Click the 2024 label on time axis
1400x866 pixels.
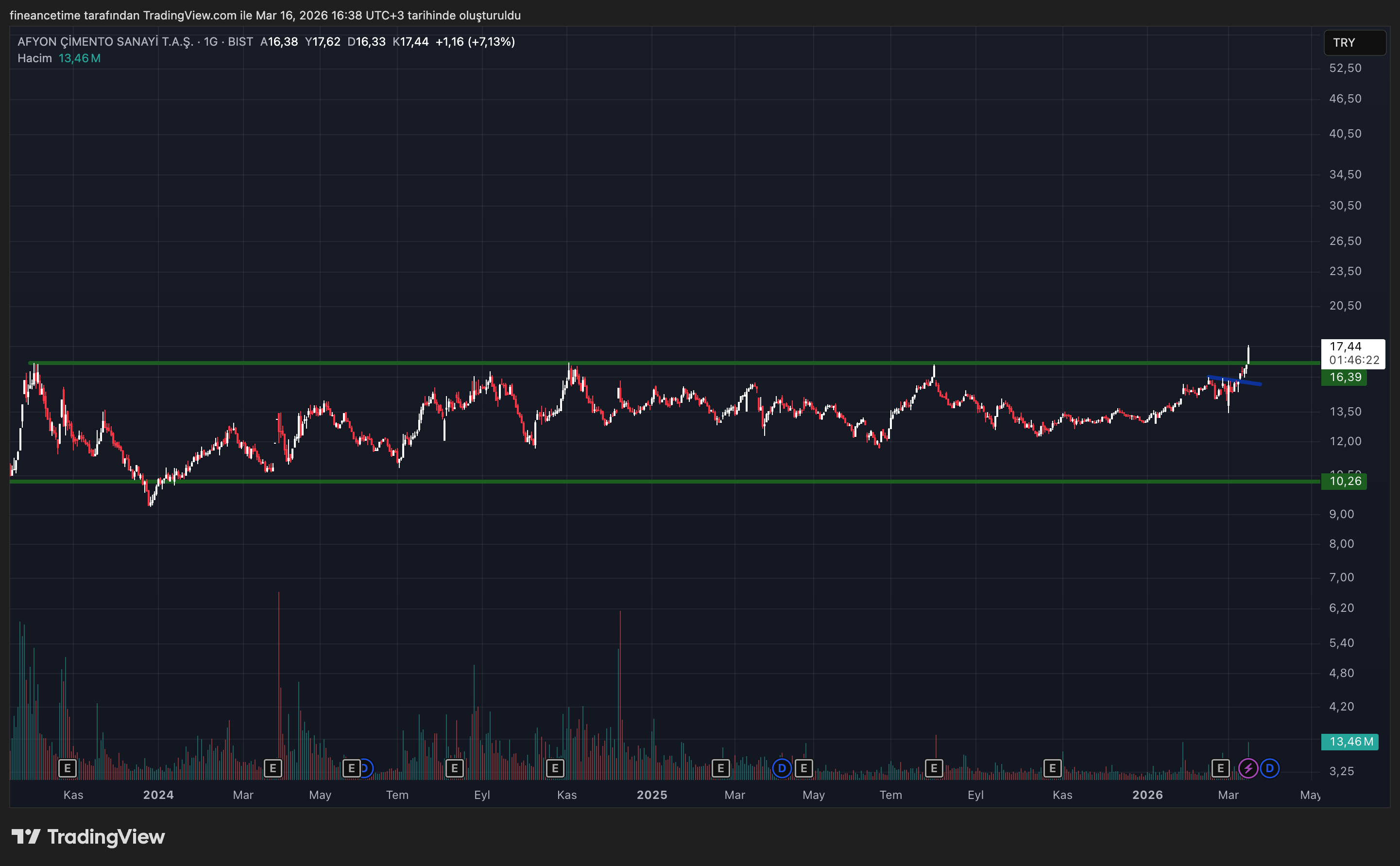click(158, 795)
